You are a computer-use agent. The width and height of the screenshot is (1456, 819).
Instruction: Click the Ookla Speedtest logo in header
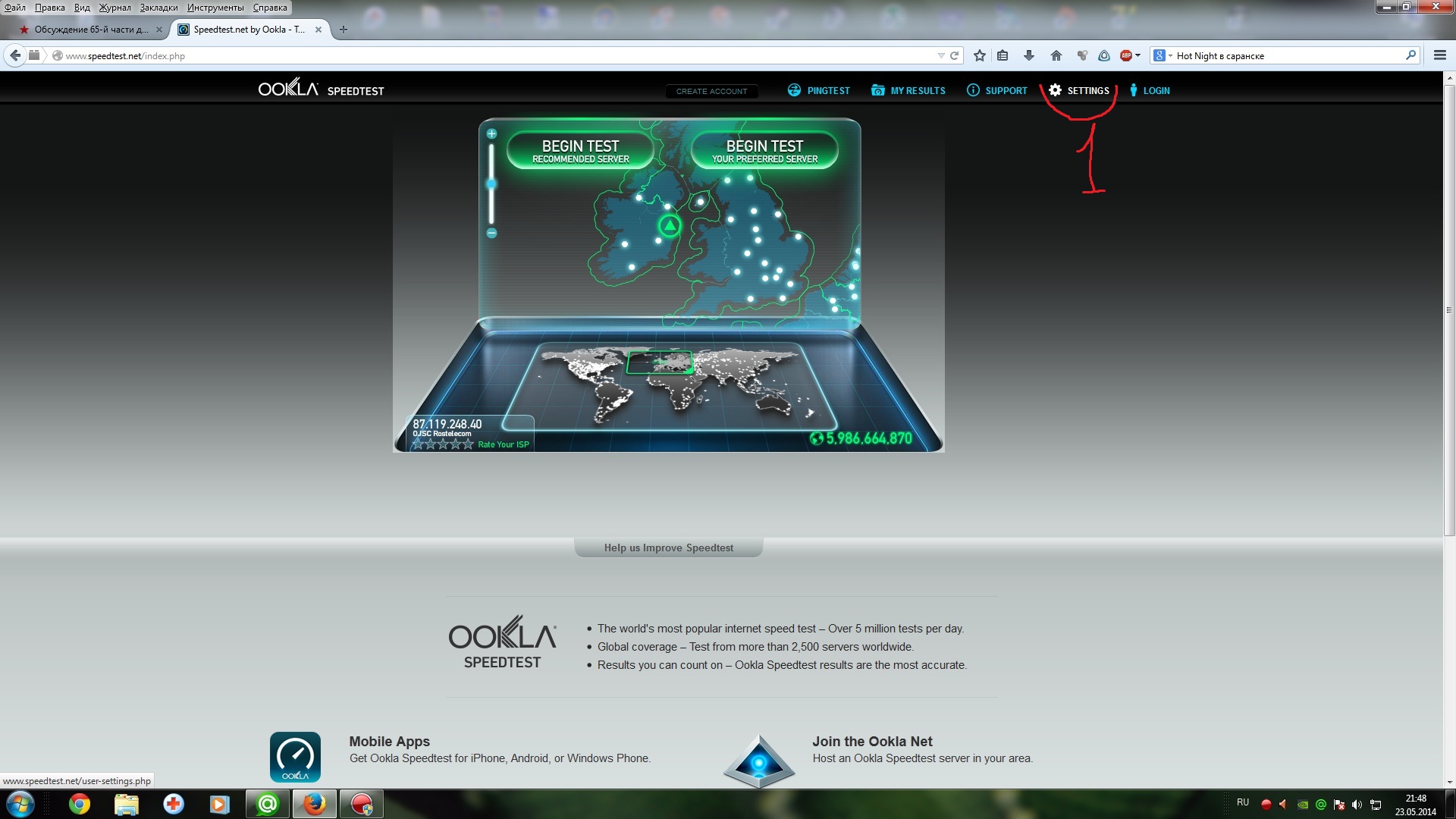[321, 89]
